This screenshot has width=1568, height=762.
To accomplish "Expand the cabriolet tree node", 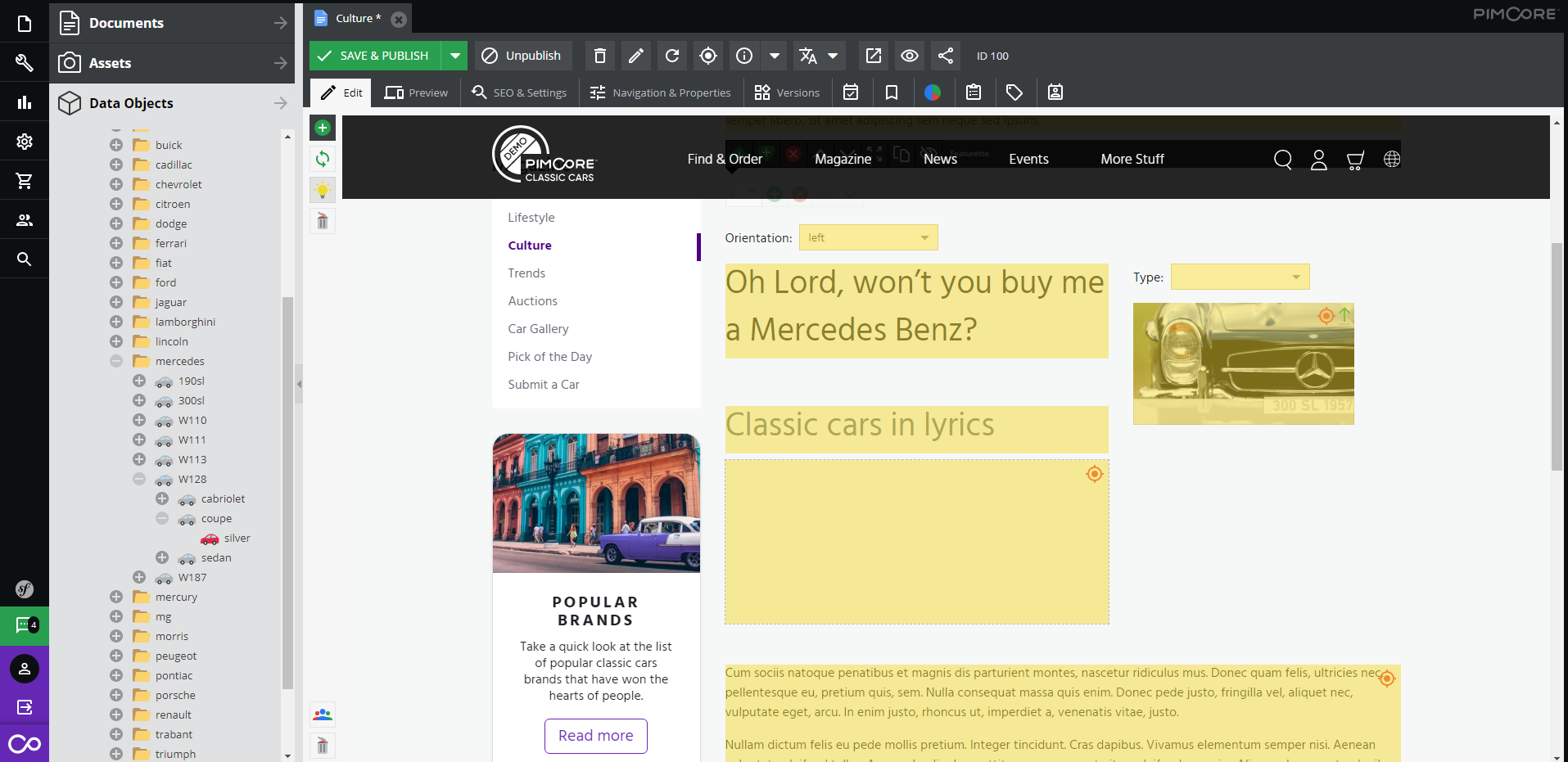I will tap(162, 498).
